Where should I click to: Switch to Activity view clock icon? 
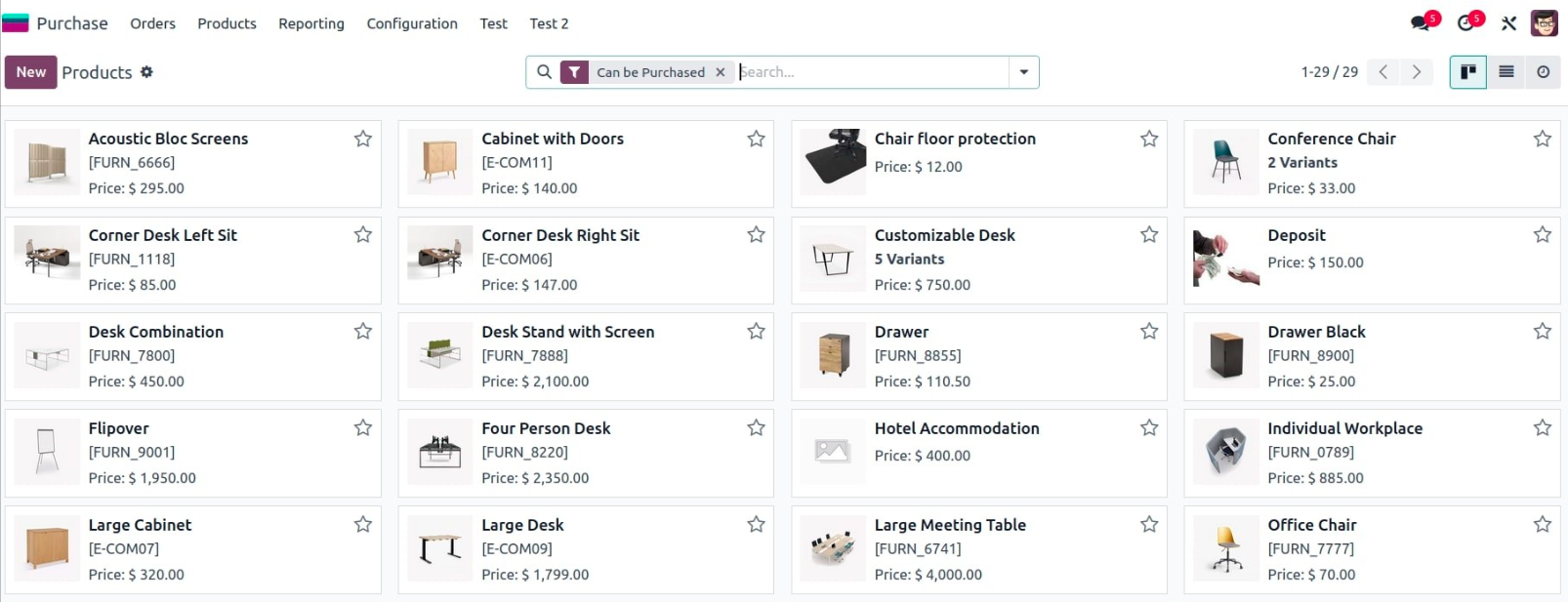click(x=1543, y=72)
